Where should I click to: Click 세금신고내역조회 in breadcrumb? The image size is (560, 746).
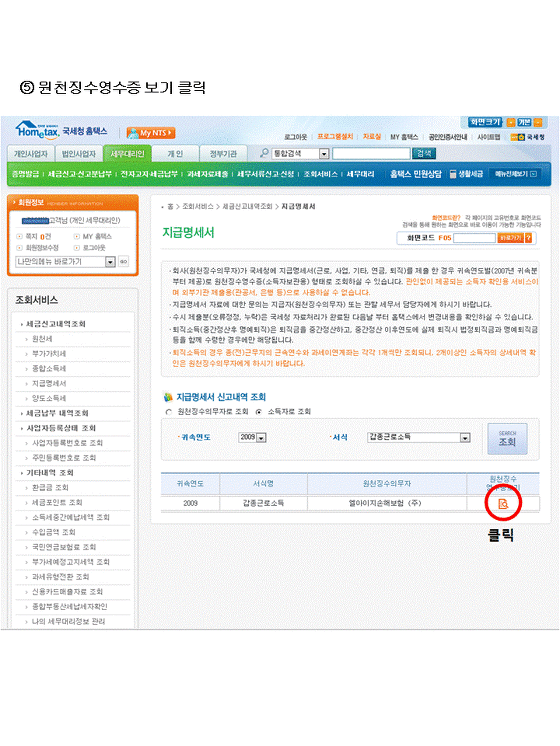(247, 206)
